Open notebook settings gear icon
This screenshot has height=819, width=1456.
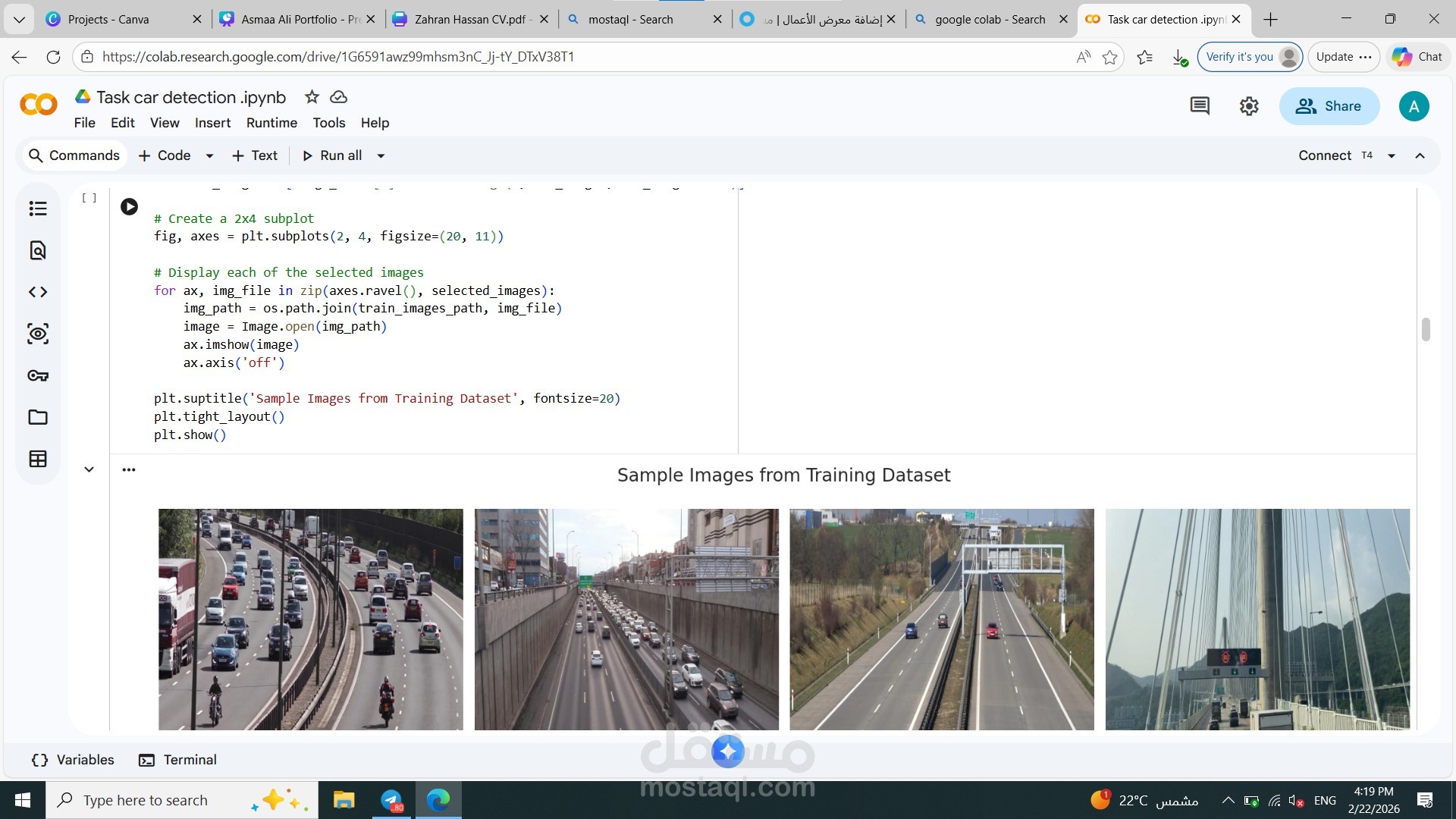click(x=1249, y=106)
